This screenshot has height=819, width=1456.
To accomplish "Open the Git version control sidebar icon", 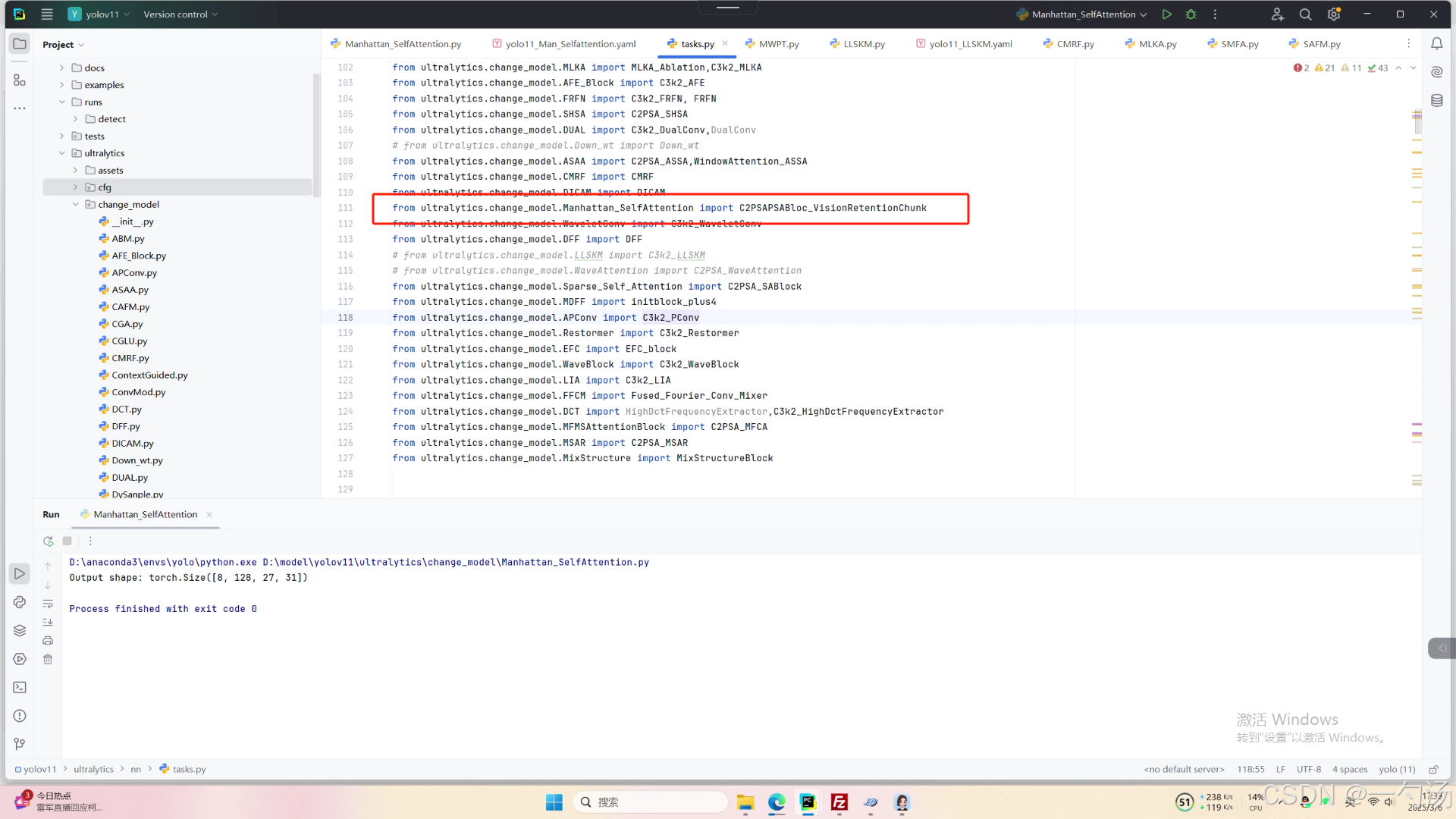I will pos(20,744).
